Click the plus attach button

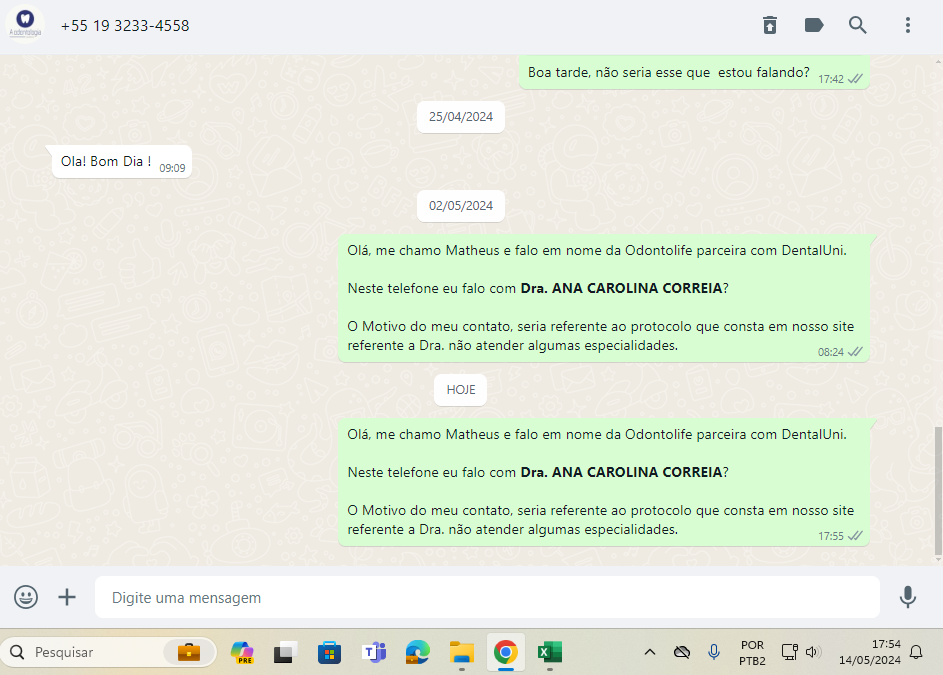click(67, 597)
